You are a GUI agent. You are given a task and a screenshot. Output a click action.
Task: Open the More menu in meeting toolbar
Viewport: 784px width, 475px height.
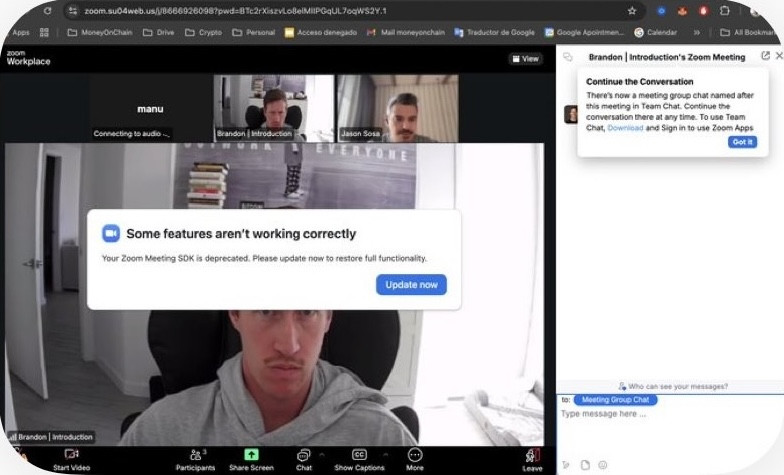click(415, 460)
